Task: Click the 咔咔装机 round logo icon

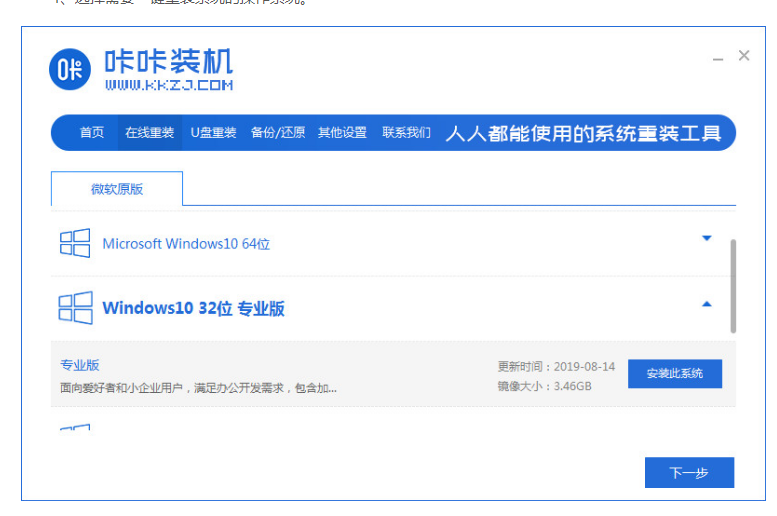Action: click(x=71, y=69)
